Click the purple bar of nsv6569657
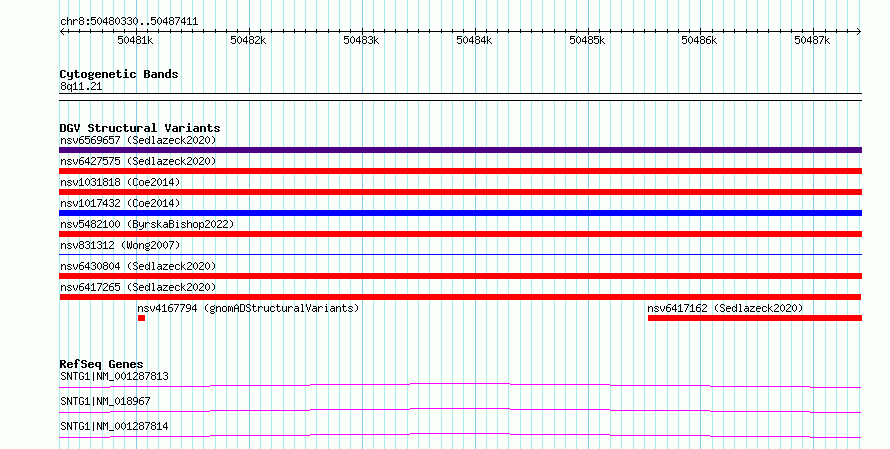Viewport: 890px width, 449px height. (460, 150)
